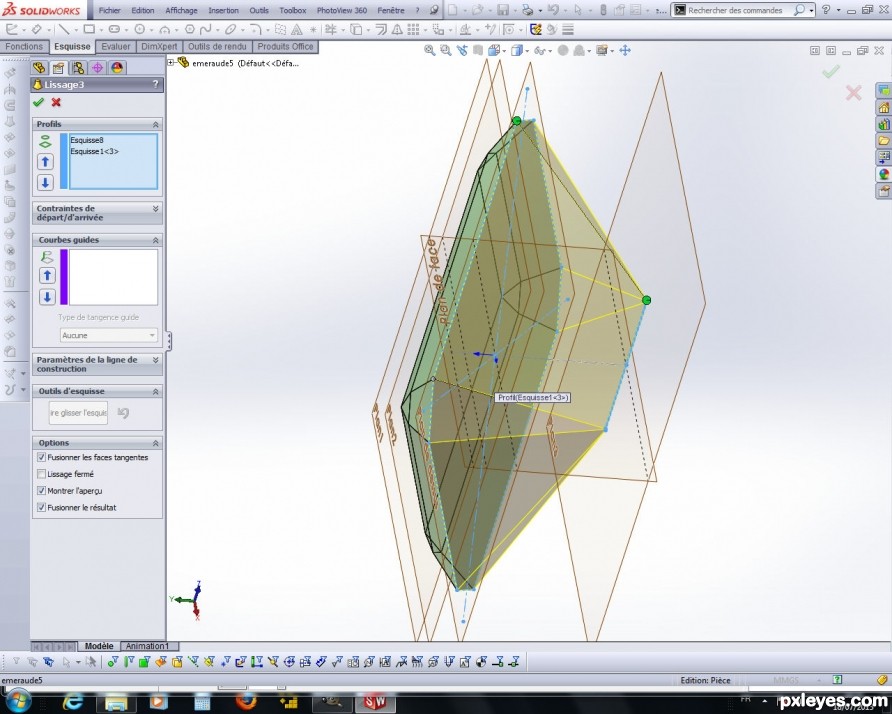The width and height of the screenshot is (892, 714).
Task: Switch to Animation1 bottom tab
Action: (x=147, y=646)
